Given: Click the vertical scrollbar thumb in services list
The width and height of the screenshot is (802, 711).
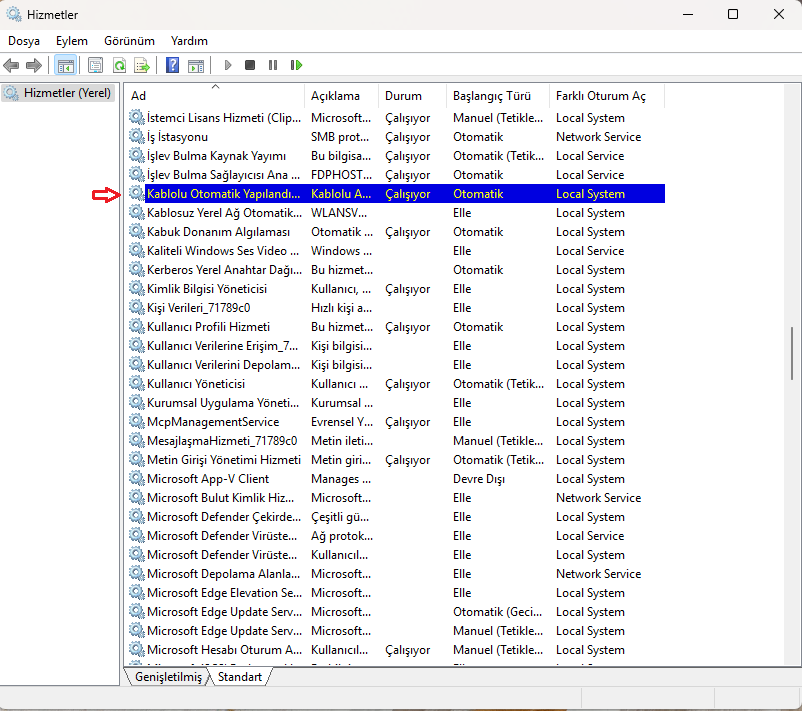Looking at the screenshot, I should (791, 350).
